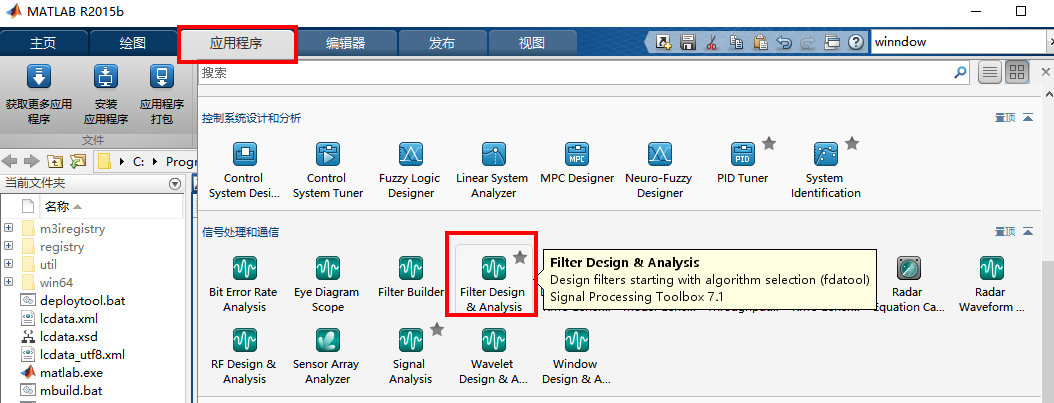
Task: Expand the m3iregistry folder node
Action: coord(9,228)
